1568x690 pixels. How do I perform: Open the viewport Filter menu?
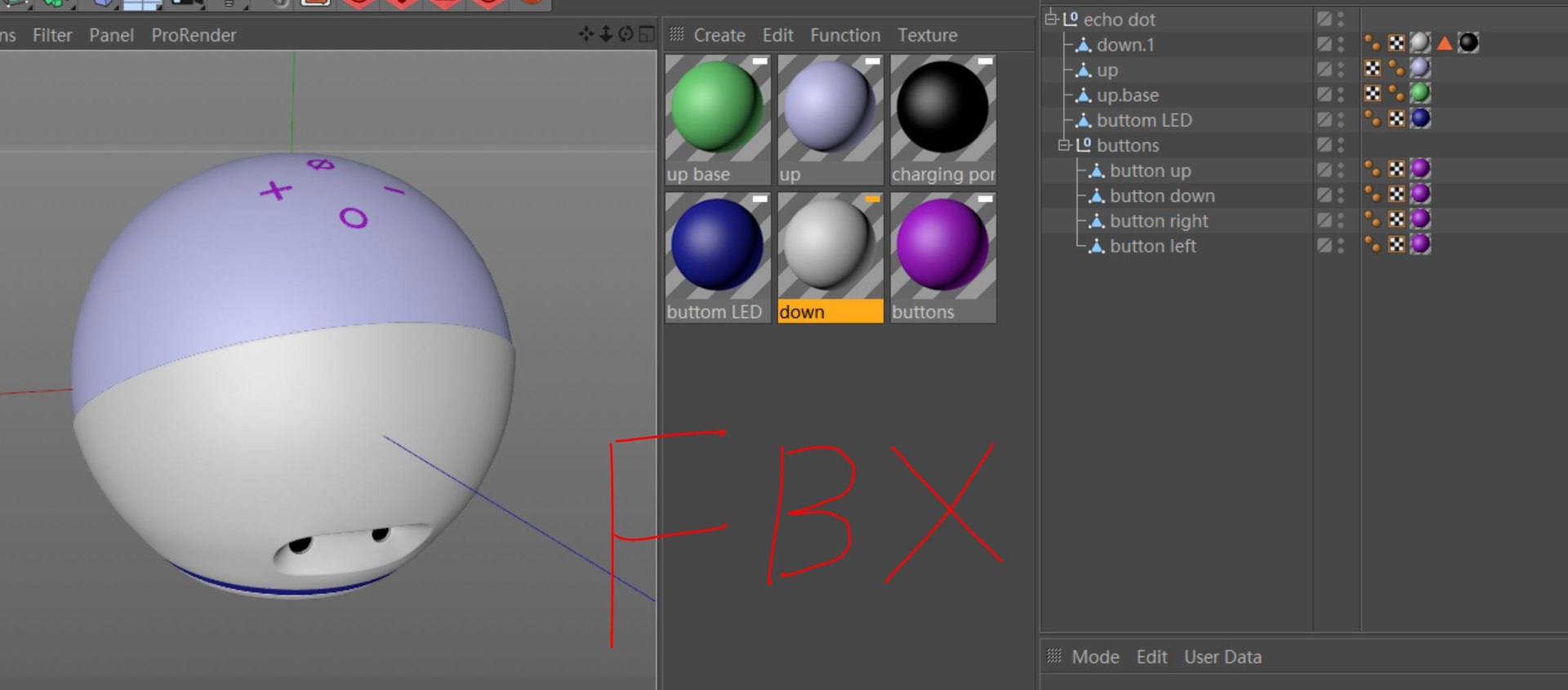pyautogui.click(x=52, y=35)
